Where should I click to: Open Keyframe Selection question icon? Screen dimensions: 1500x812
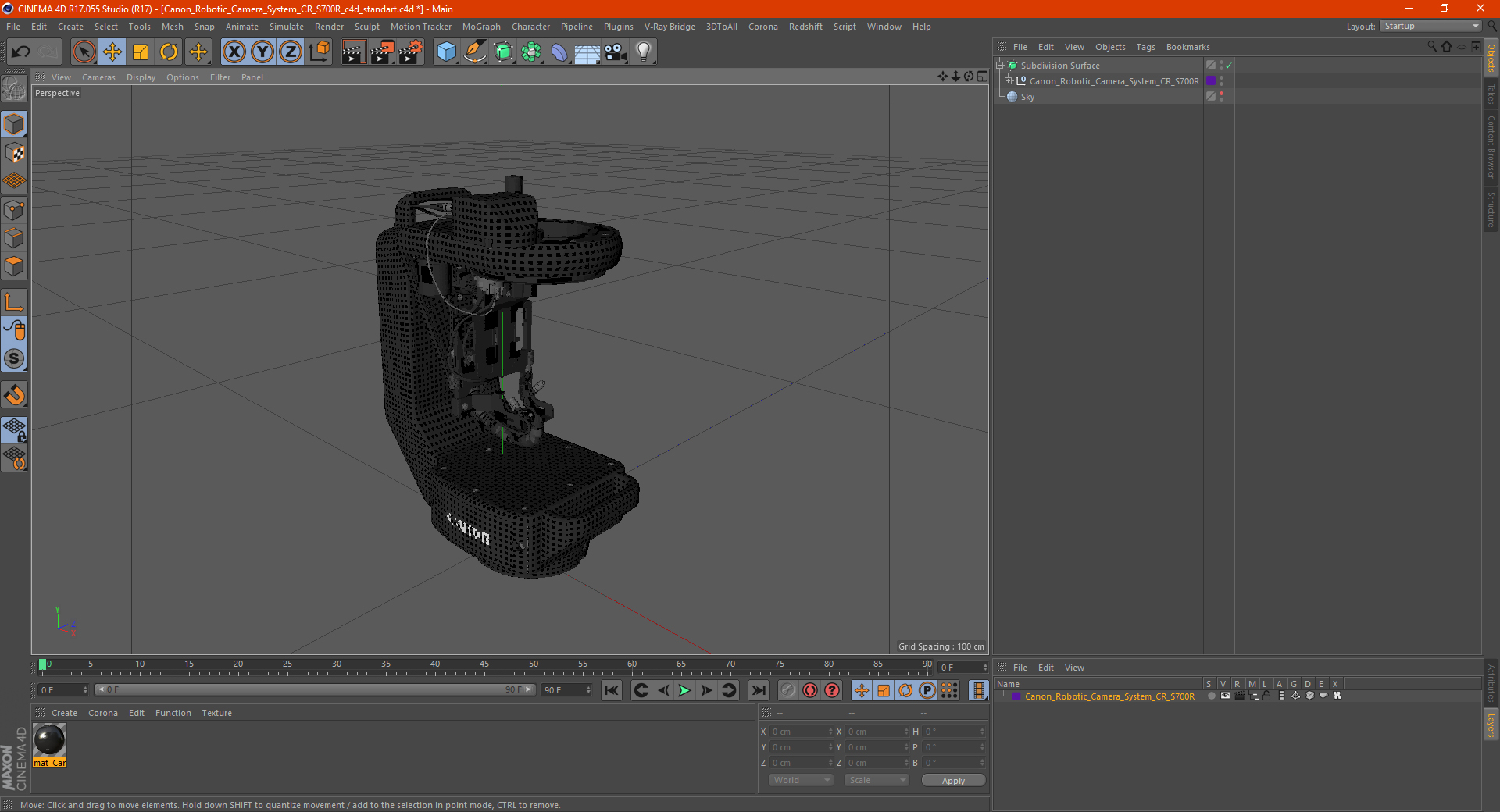click(832, 690)
